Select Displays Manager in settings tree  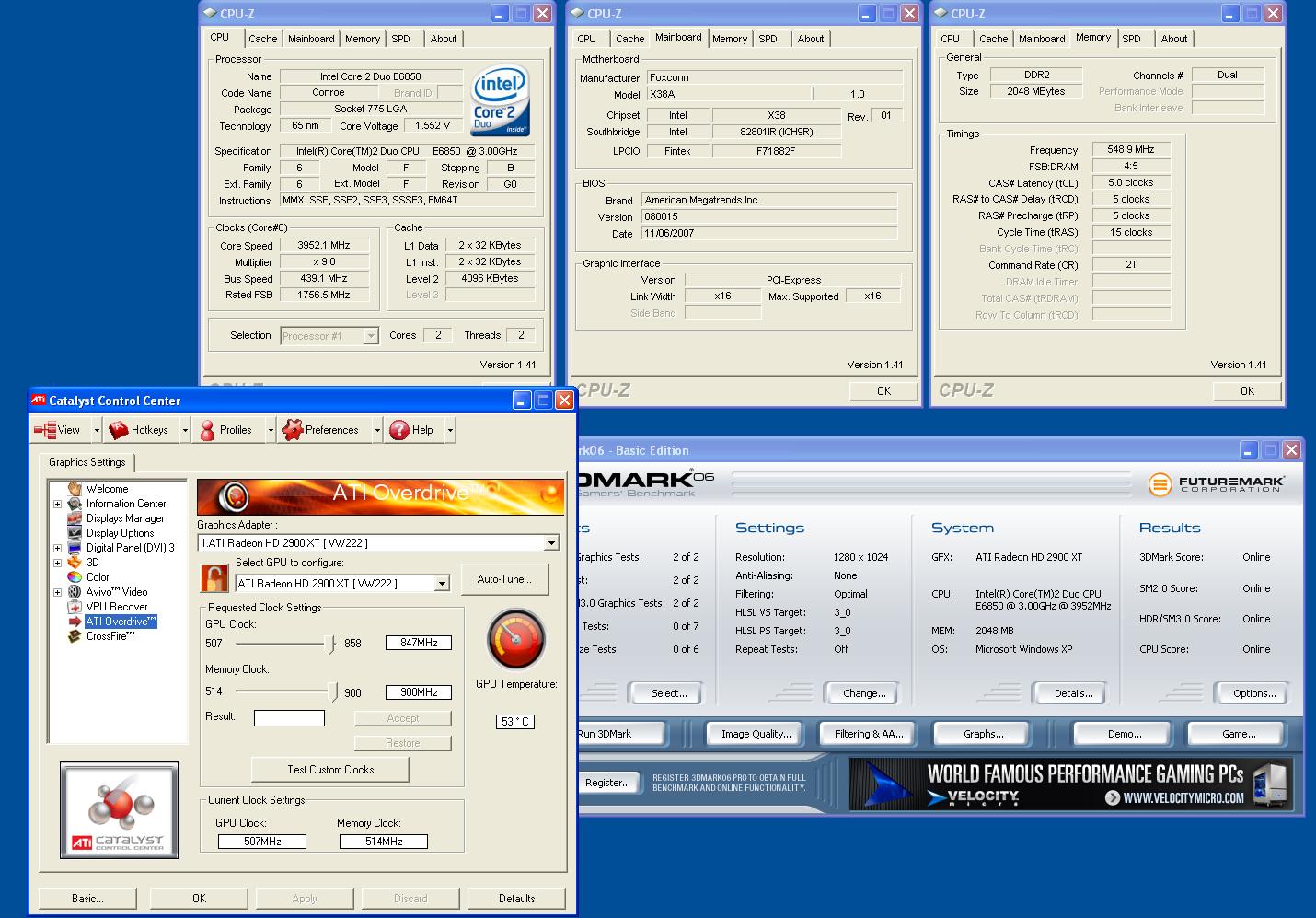tap(125, 518)
